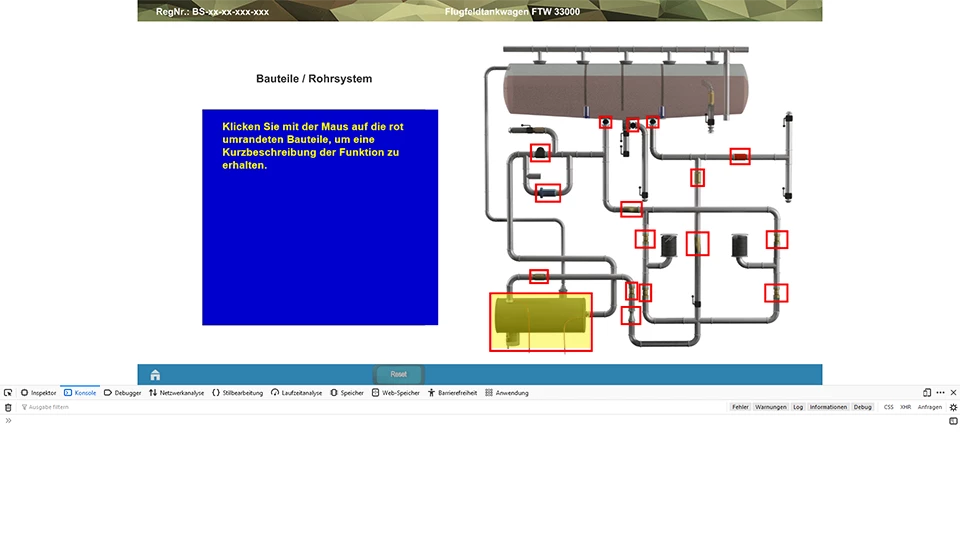Toggle the Anfragen console filter
The width and height of the screenshot is (960, 540).
929,407
